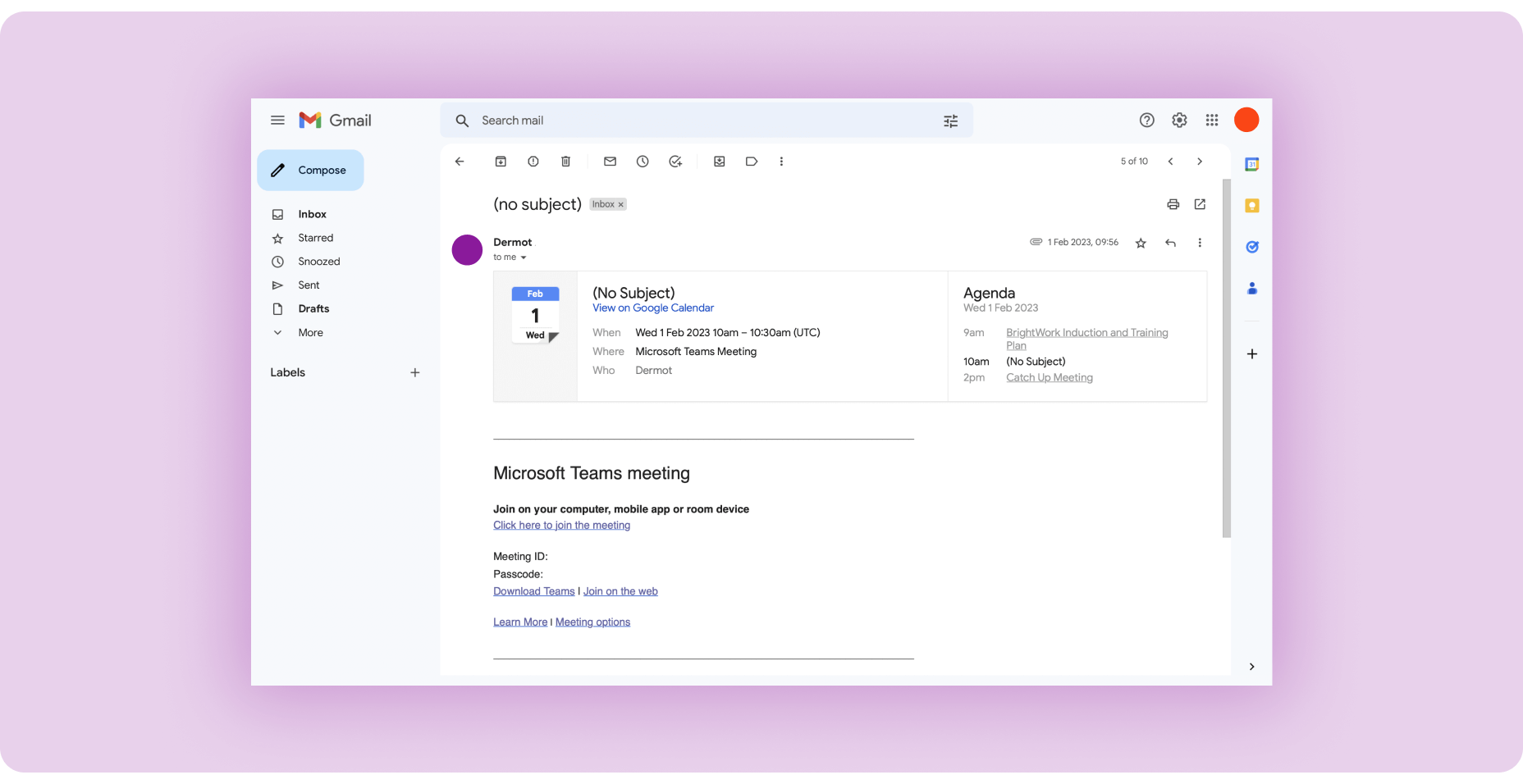Open the account profile avatar

point(1246,120)
